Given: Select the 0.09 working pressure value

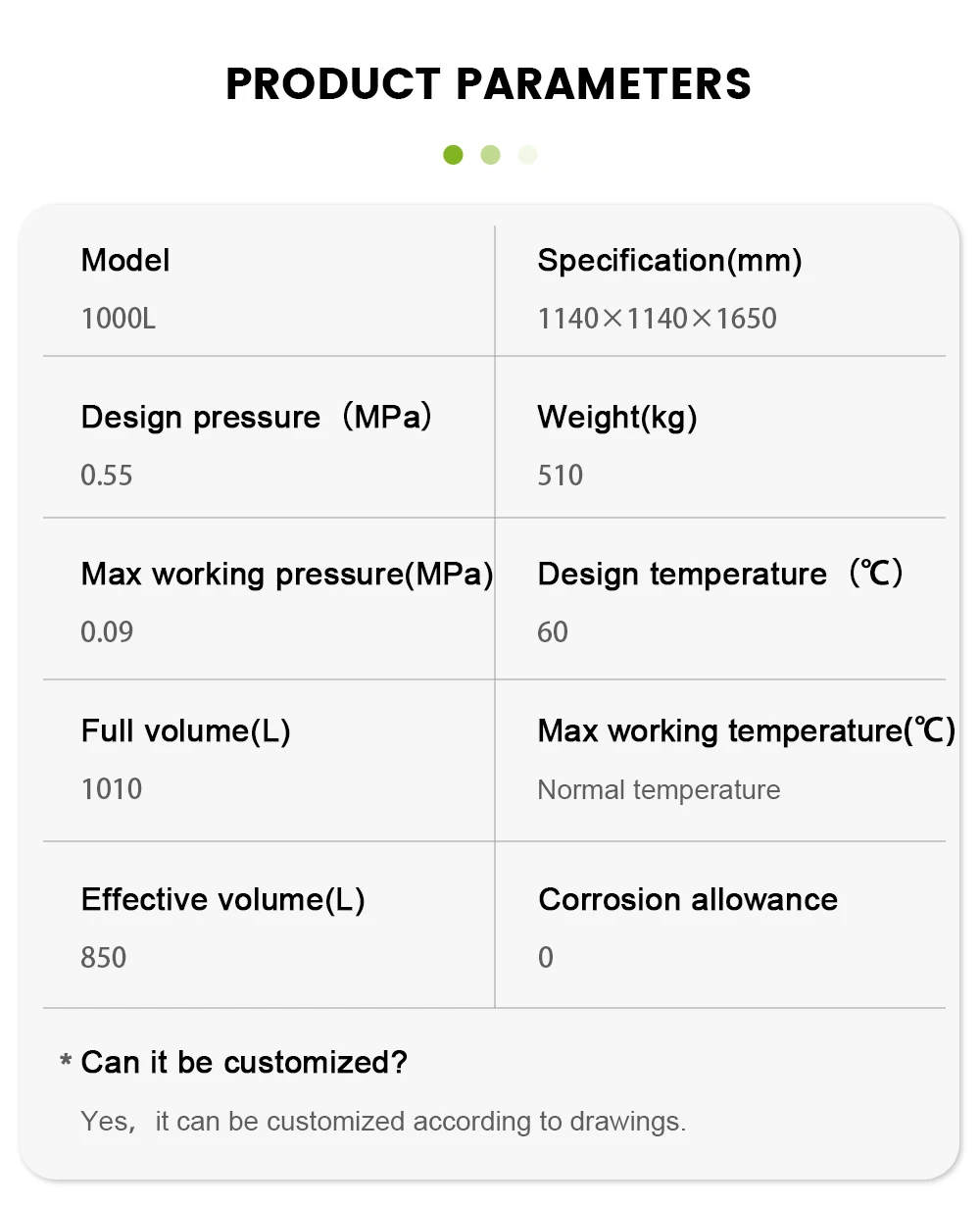Looking at the screenshot, I should click(107, 632).
